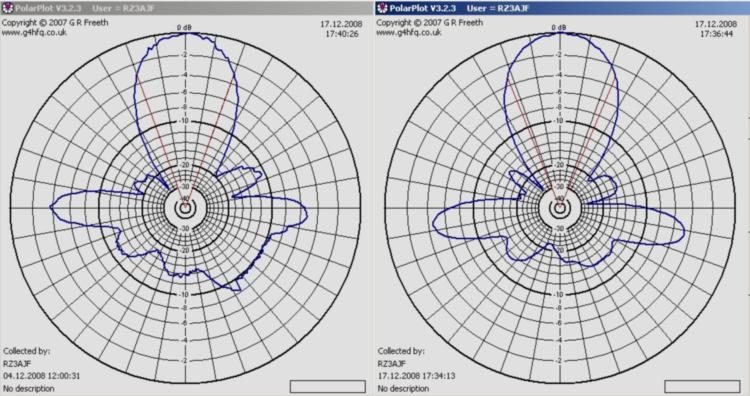Click the 'No description' text in right window
Viewport: 750px width, 396px height.
click(403, 388)
